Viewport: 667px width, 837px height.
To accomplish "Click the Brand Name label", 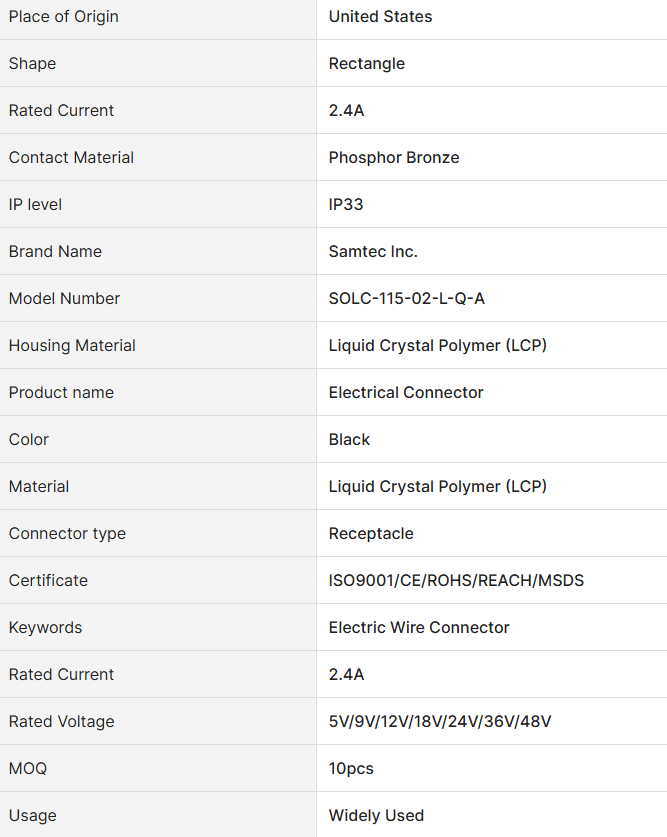I will pyautogui.click(x=55, y=251).
